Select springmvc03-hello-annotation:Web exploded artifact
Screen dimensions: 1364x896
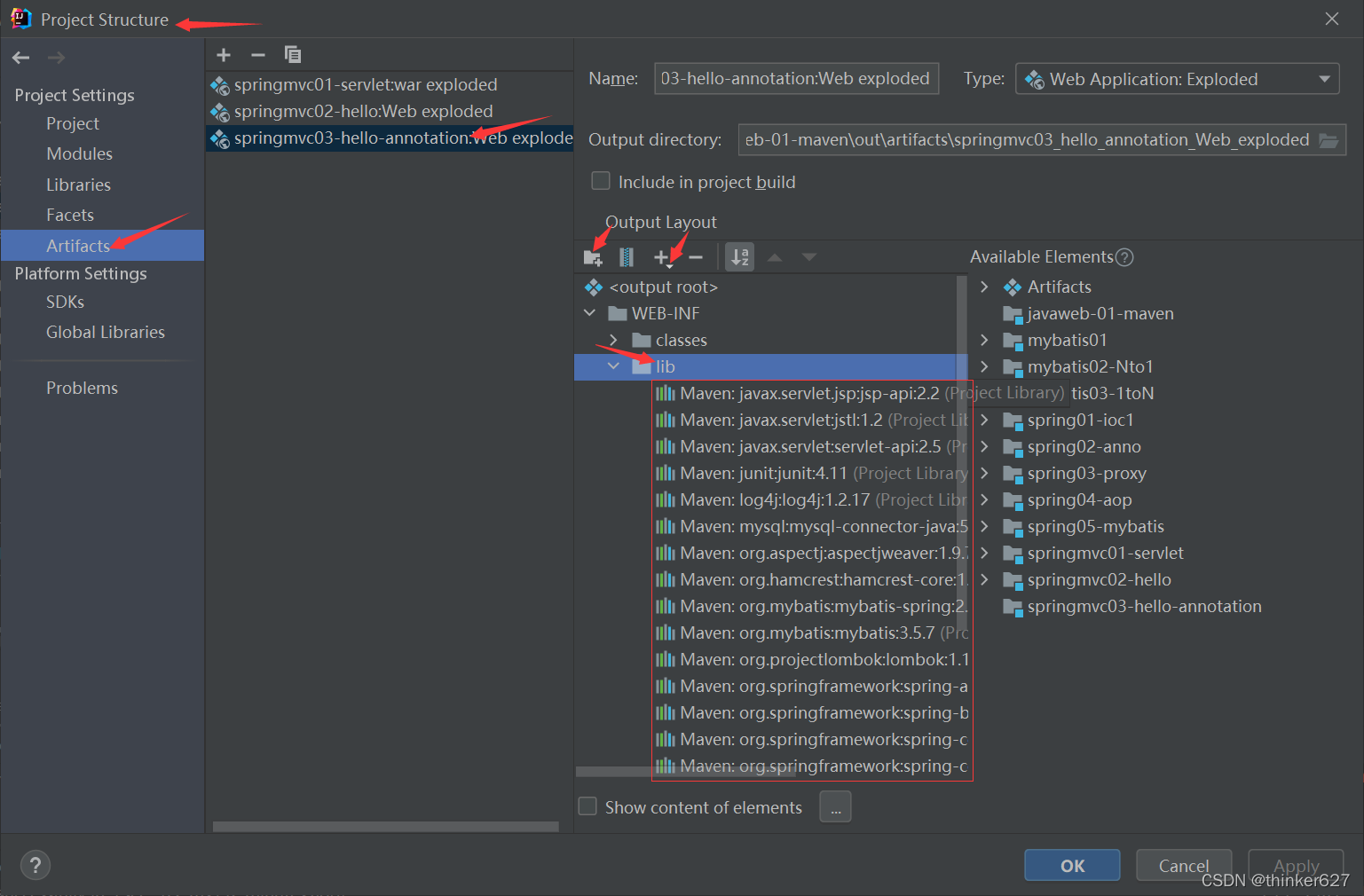click(x=390, y=138)
